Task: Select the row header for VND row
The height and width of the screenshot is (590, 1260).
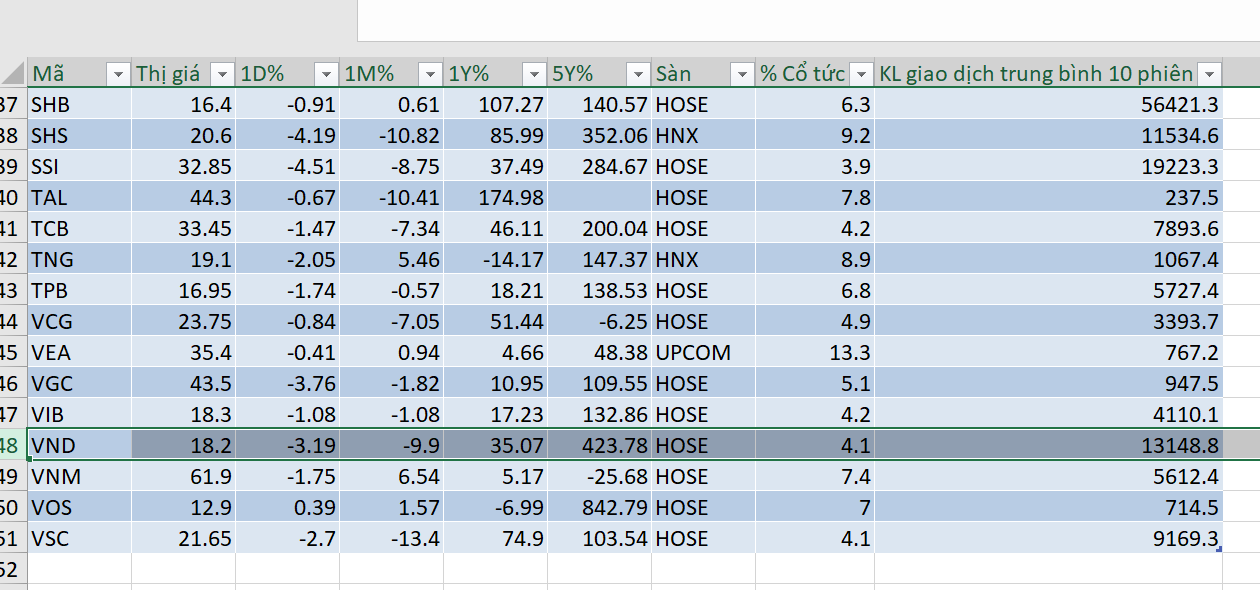Action: point(12,446)
